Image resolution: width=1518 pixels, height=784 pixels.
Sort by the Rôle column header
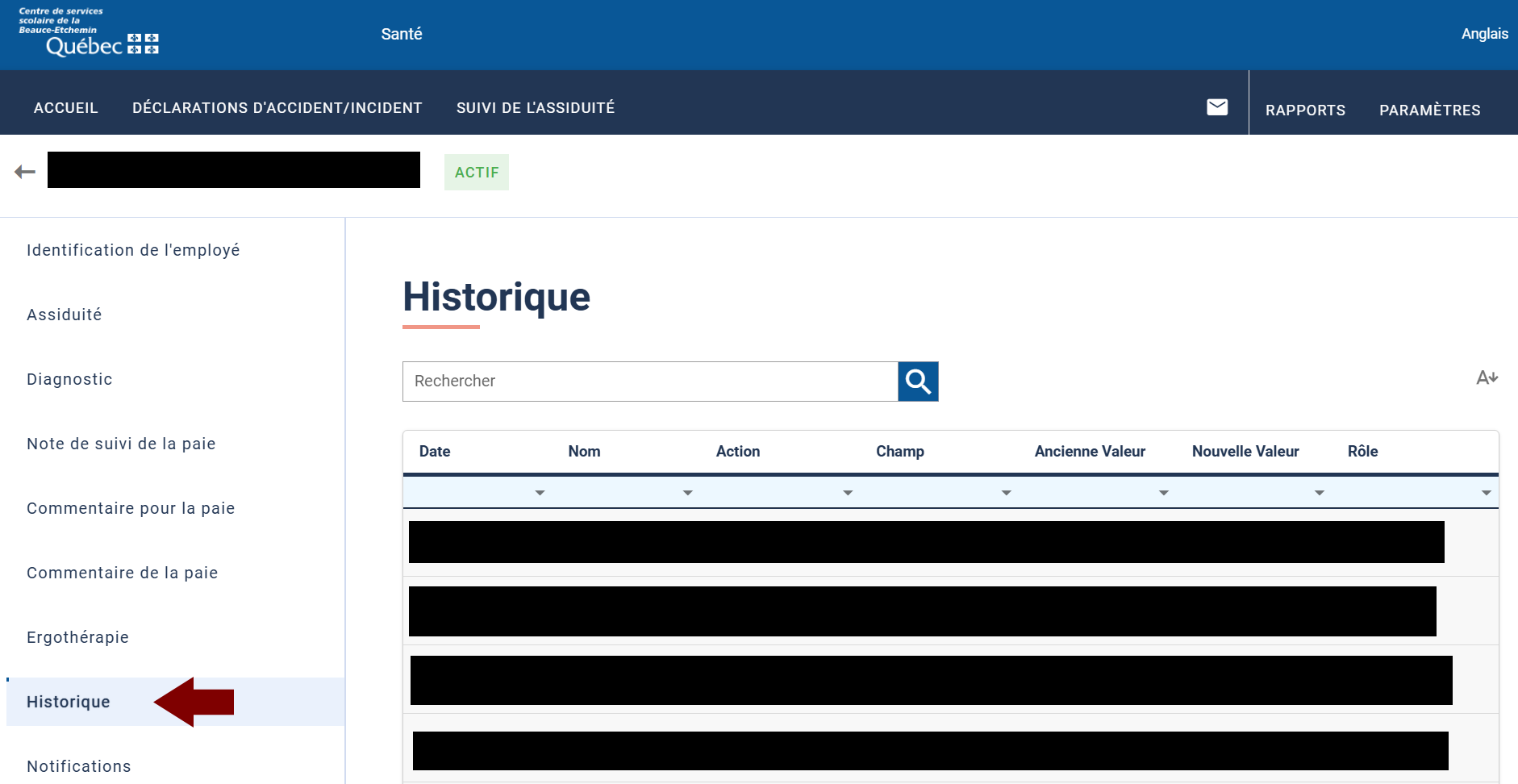pos(1362,452)
